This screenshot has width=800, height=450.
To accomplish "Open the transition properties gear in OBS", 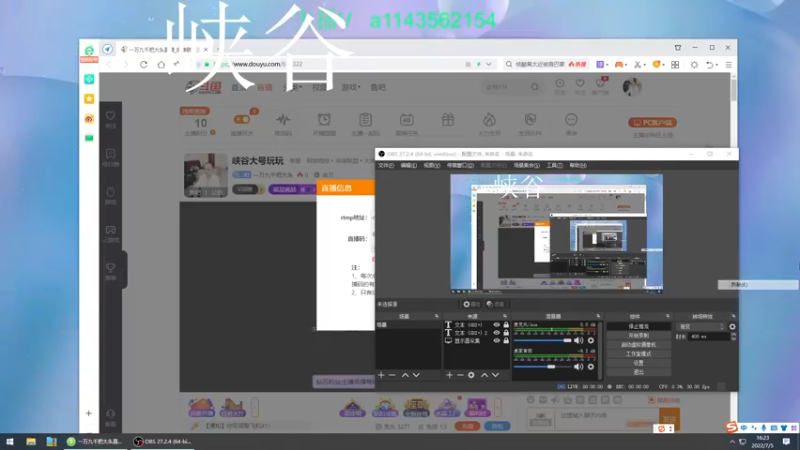I will pos(732,327).
